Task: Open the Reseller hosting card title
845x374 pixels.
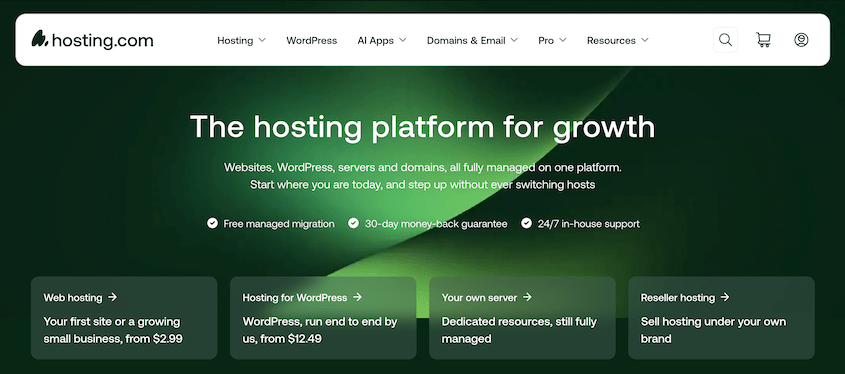Action: click(x=677, y=297)
